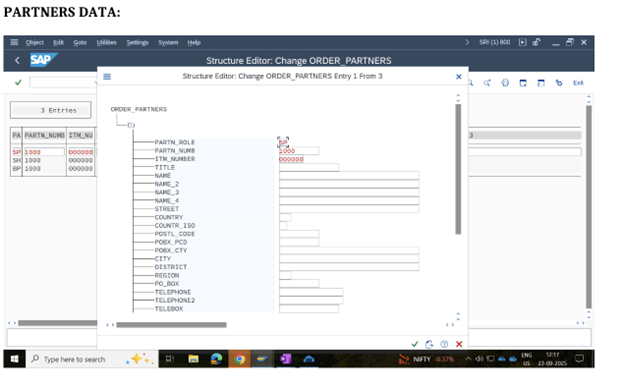
Task: Select the BP row in entries table
Action: click(x=53, y=168)
